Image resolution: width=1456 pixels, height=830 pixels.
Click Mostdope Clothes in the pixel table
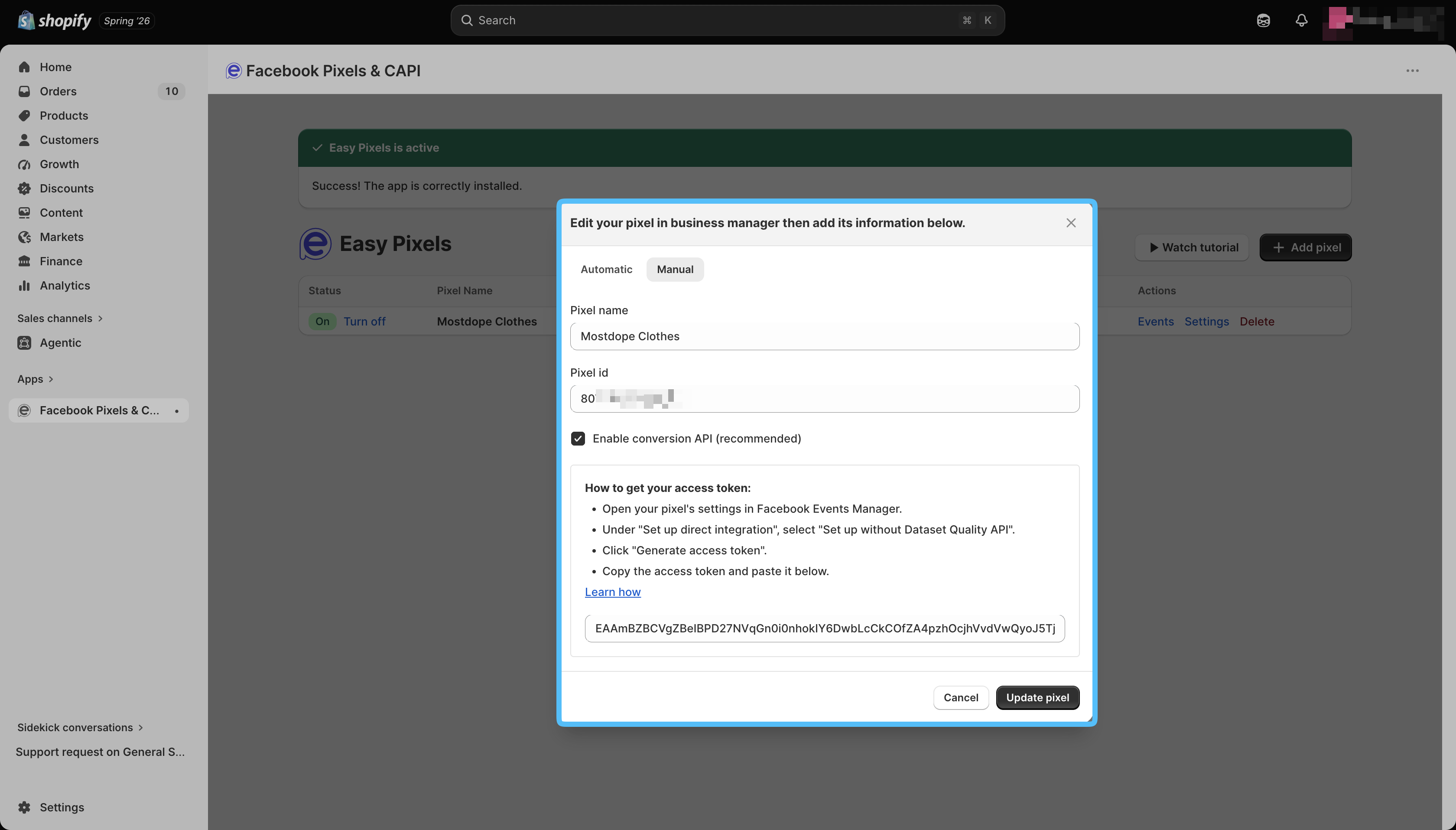click(487, 322)
